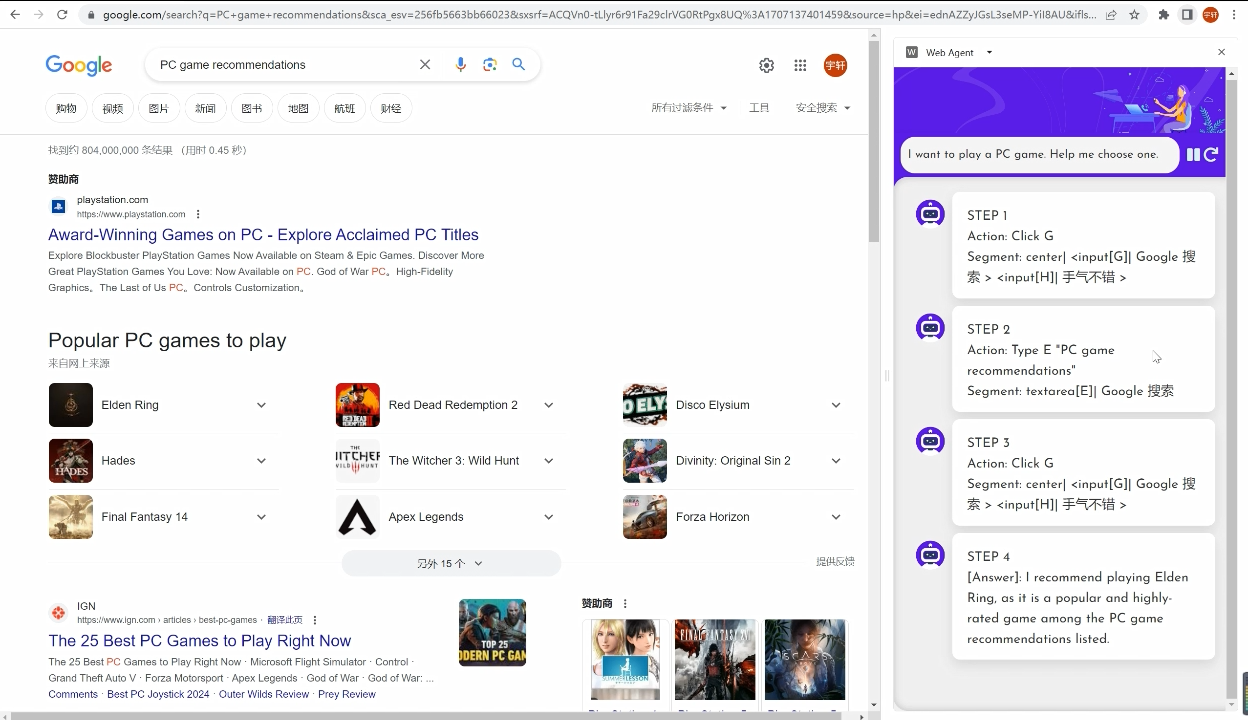This screenshot has width=1248, height=720.
Task: Open more options for IGN result
Action: [x=315, y=620]
